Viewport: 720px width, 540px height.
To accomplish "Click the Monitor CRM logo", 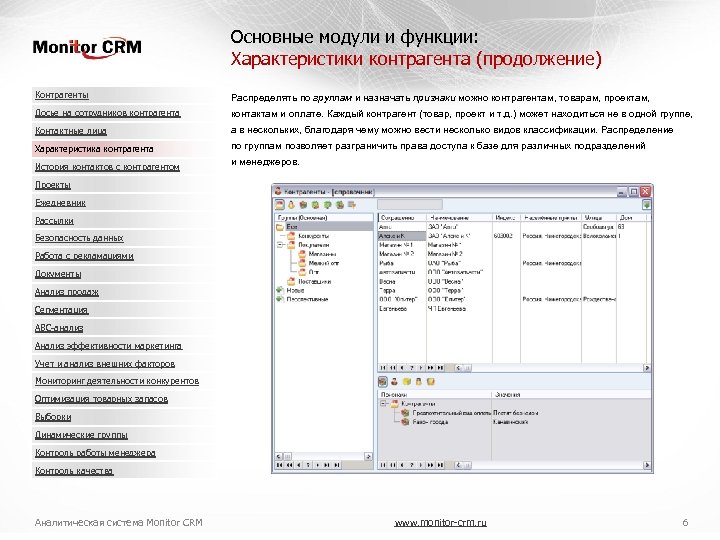I will click(x=87, y=48).
